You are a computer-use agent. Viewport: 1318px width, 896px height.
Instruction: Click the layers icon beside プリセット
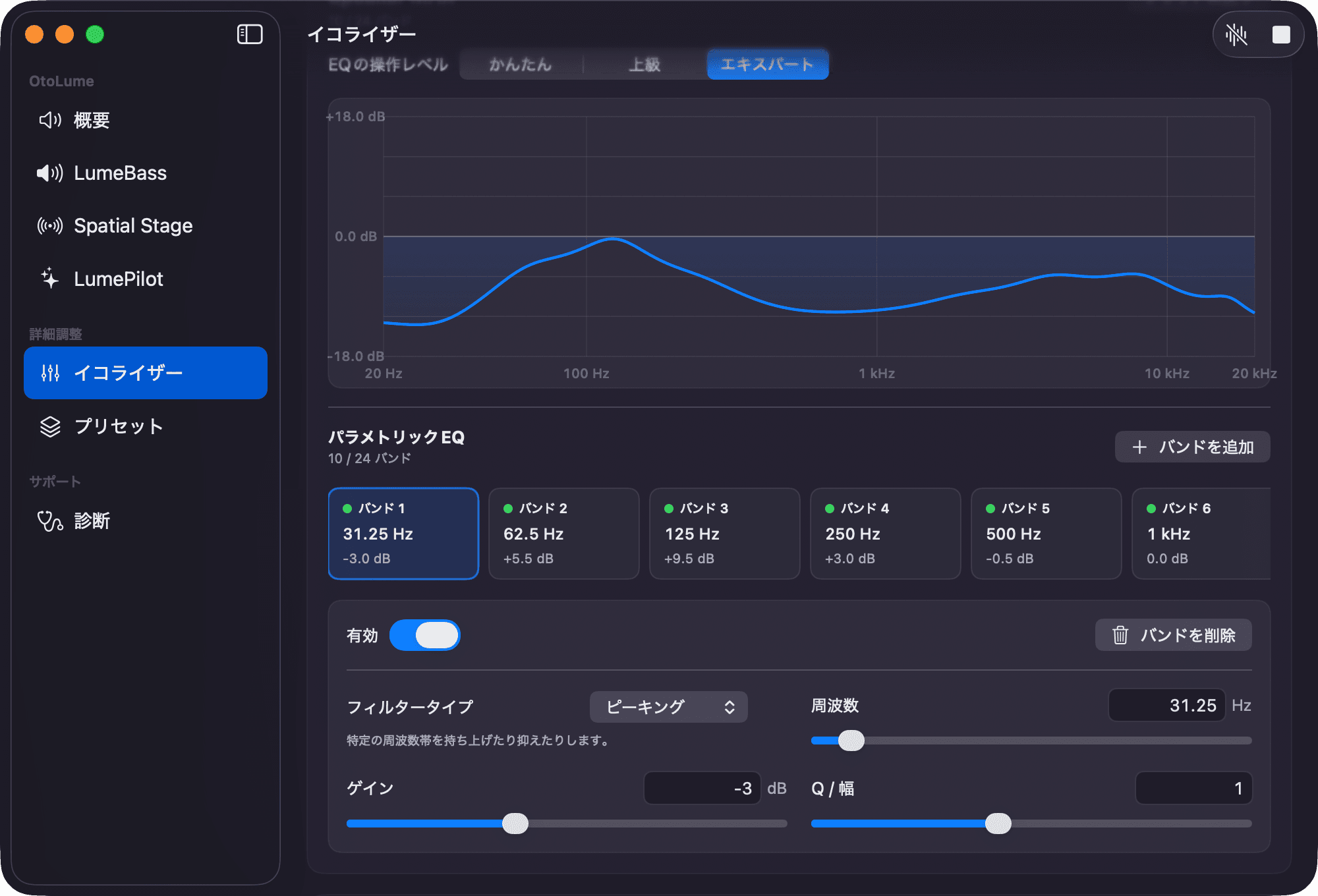pyautogui.click(x=50, y=426)
